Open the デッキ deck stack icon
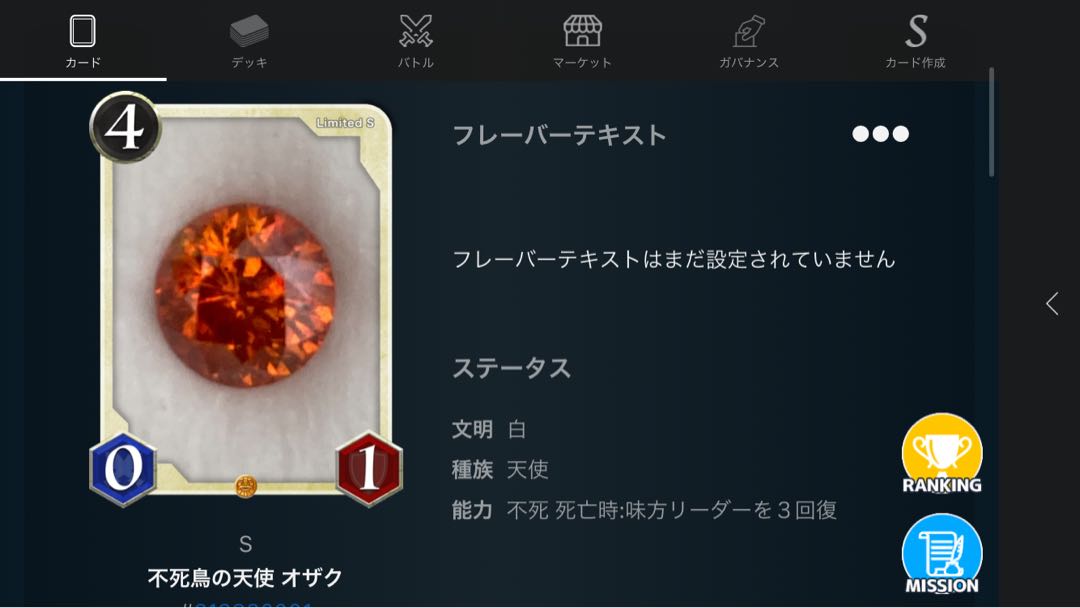1080x608 pixels. [249, 31]
